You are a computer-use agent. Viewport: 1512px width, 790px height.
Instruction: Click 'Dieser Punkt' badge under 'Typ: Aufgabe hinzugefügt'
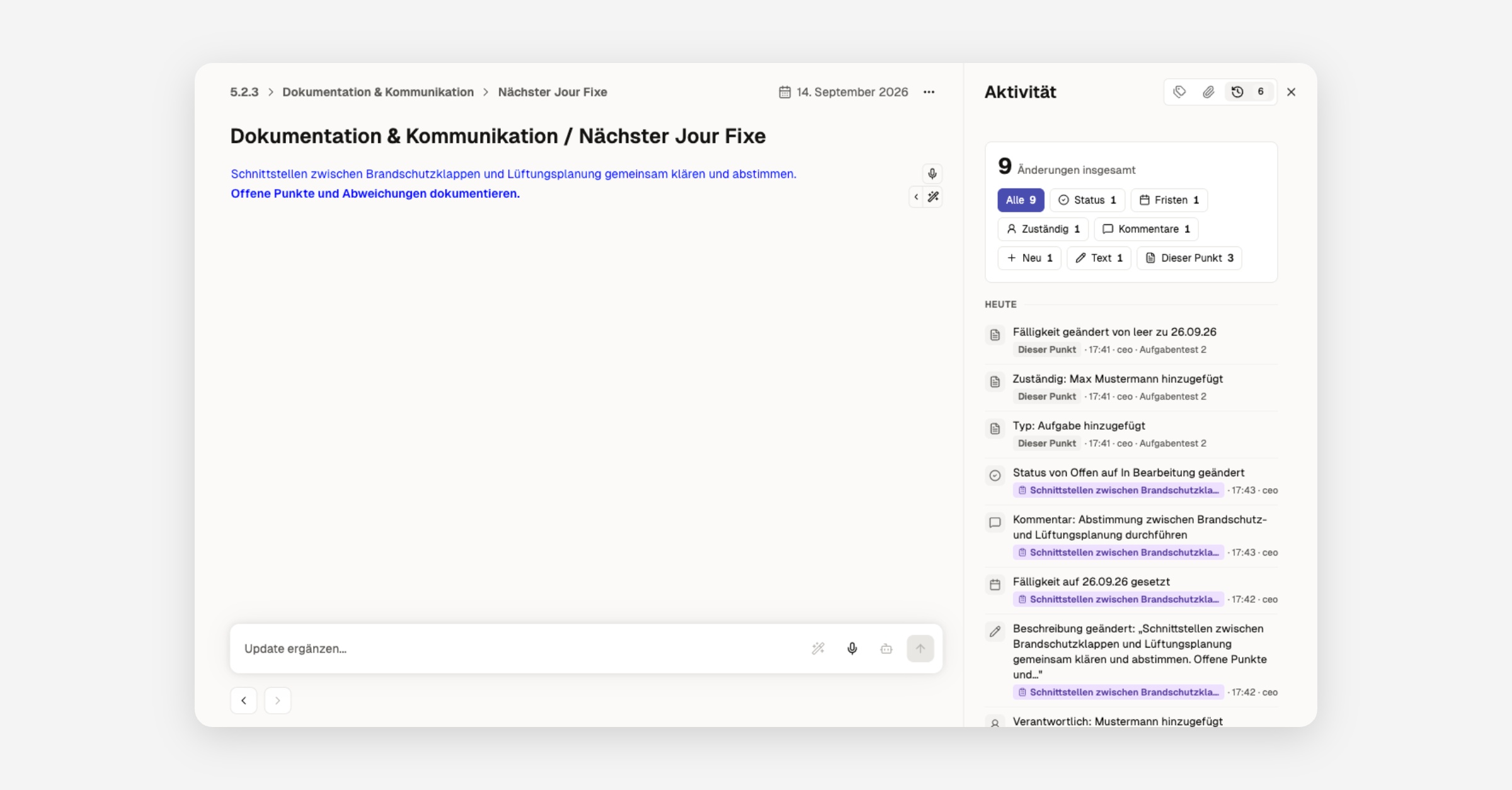(x=1047, y=444)
